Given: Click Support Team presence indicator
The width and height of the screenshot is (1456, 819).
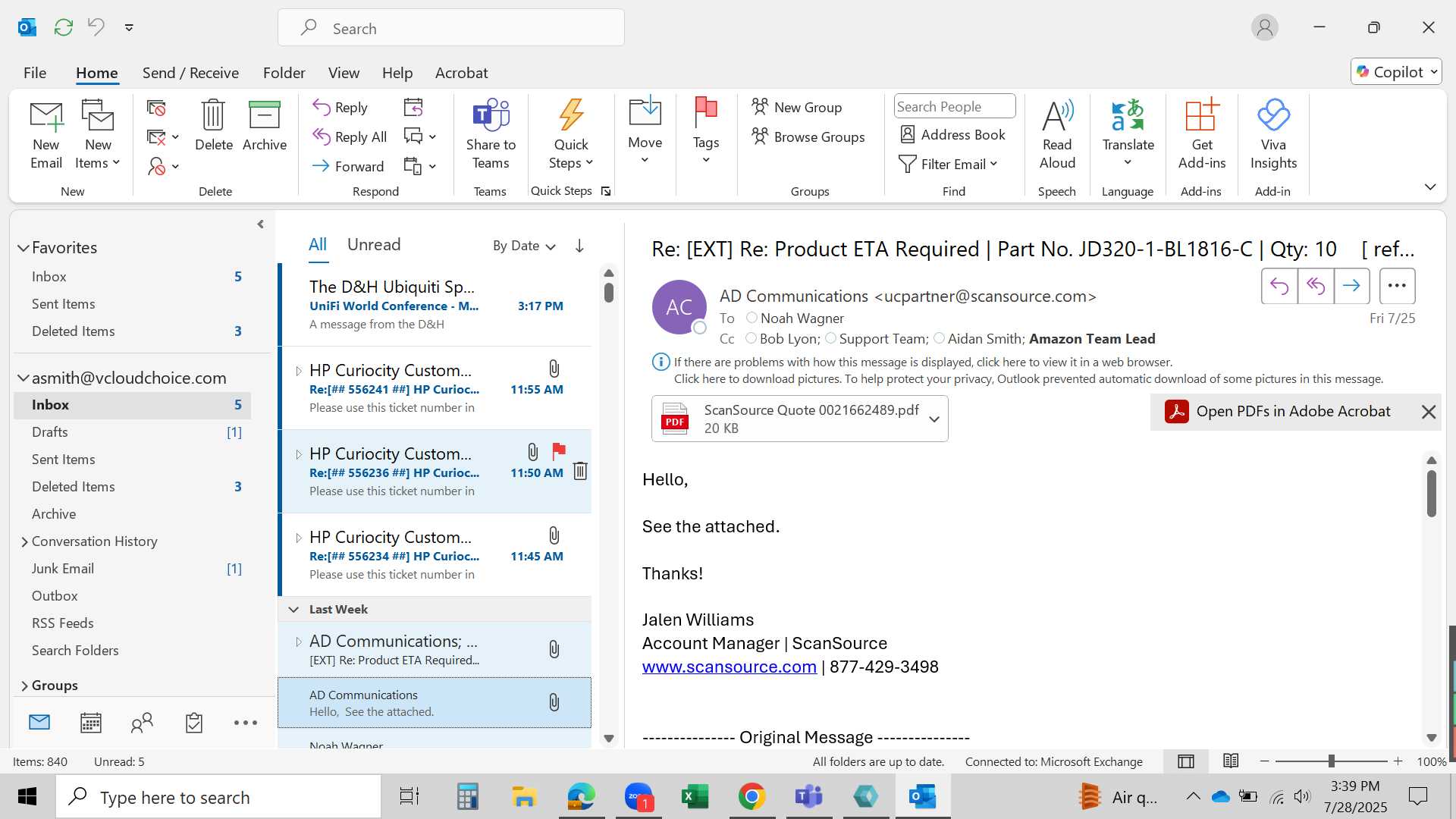Looking at the screenshot, I should pos(830,338).
